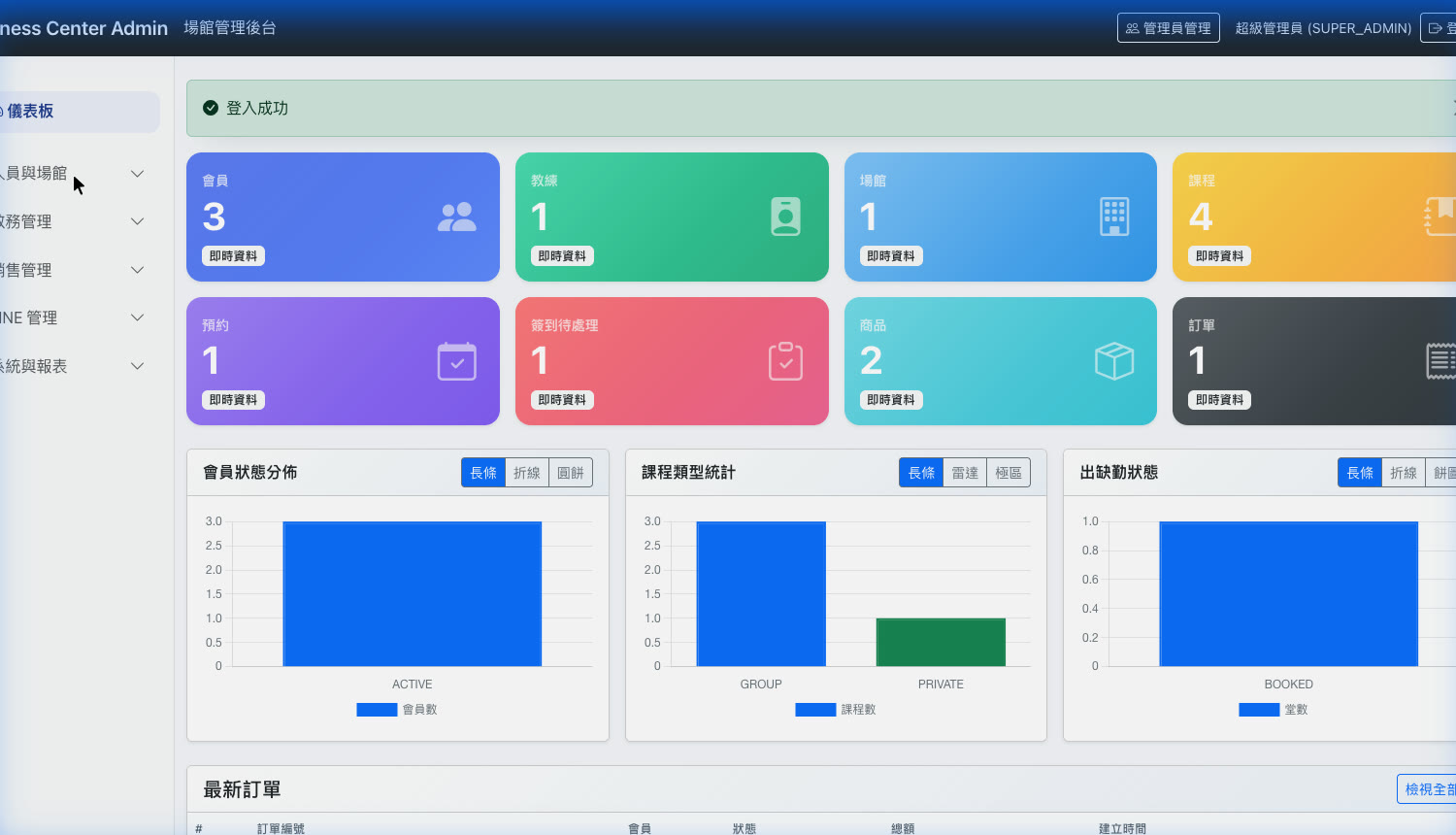Image resolution: width=1456 pixels, height=835 pixels.
Task: Open the 管理員管理 button in header
Action: (x=1169, y=28)
